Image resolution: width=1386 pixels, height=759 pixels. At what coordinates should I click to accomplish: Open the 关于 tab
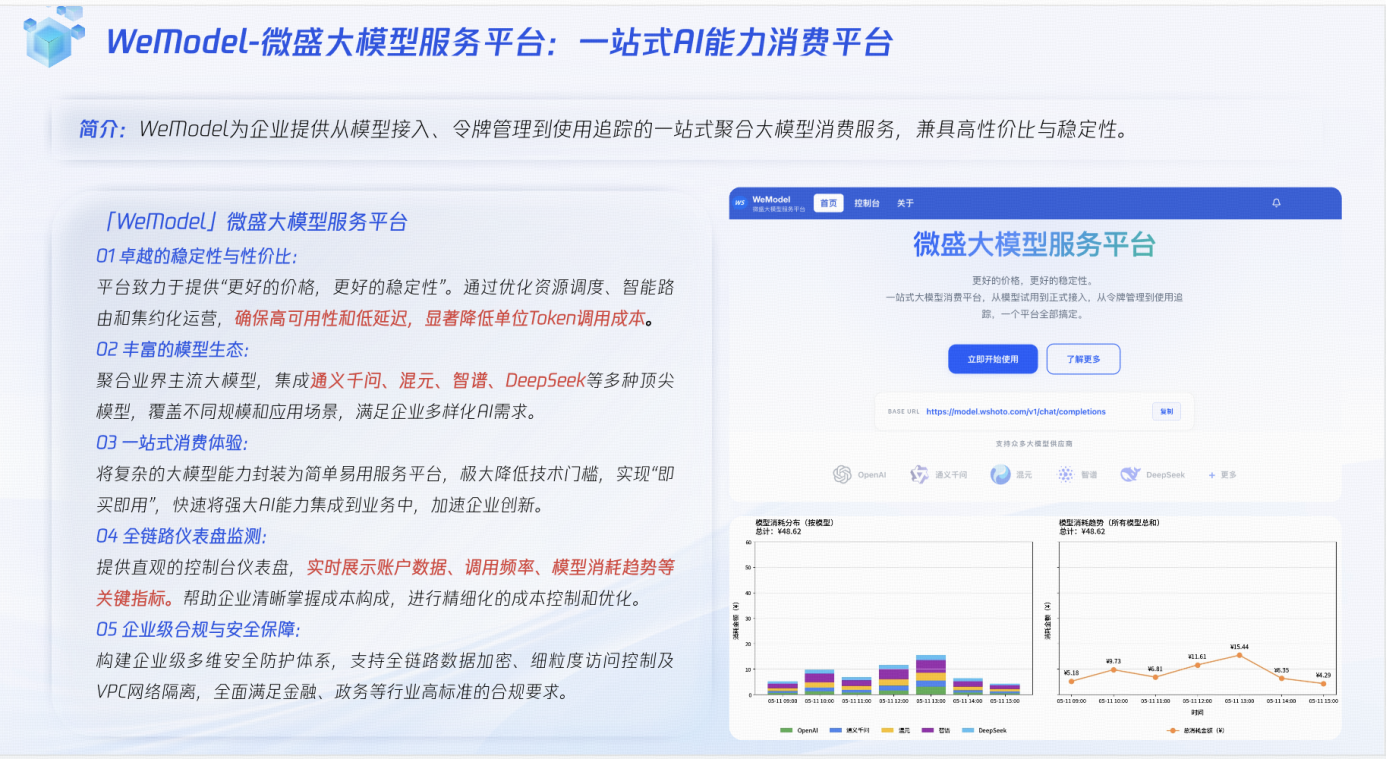coord(905,203)
